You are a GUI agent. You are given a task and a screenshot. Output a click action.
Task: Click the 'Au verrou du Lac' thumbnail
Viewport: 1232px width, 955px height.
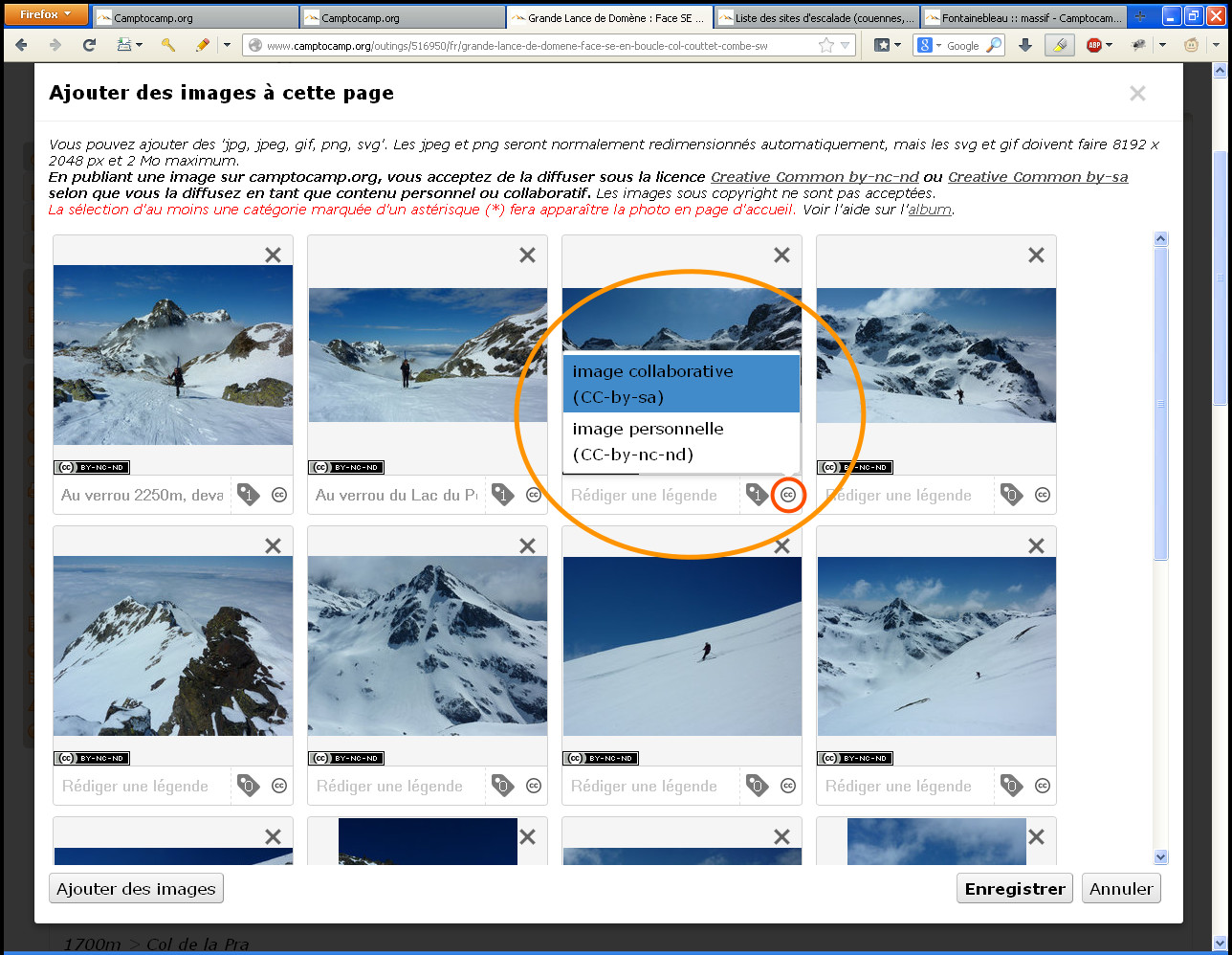[428, 355]
